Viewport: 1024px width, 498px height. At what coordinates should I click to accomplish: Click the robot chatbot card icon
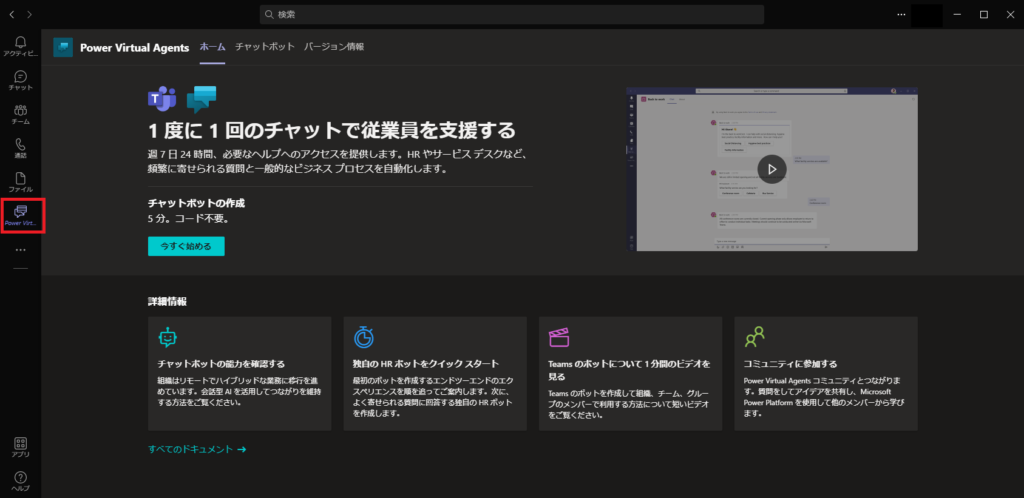pyautogui.click(x=168, y=337)
